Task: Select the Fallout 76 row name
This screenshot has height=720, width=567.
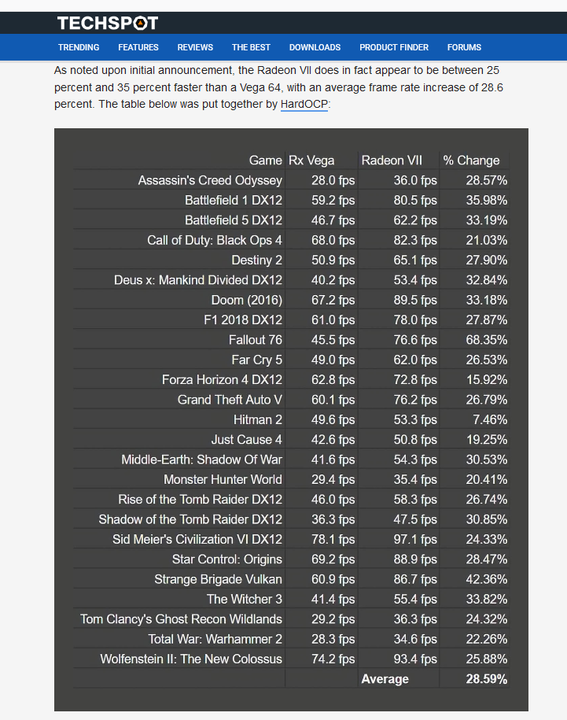Action: click(x=255, y=340)
